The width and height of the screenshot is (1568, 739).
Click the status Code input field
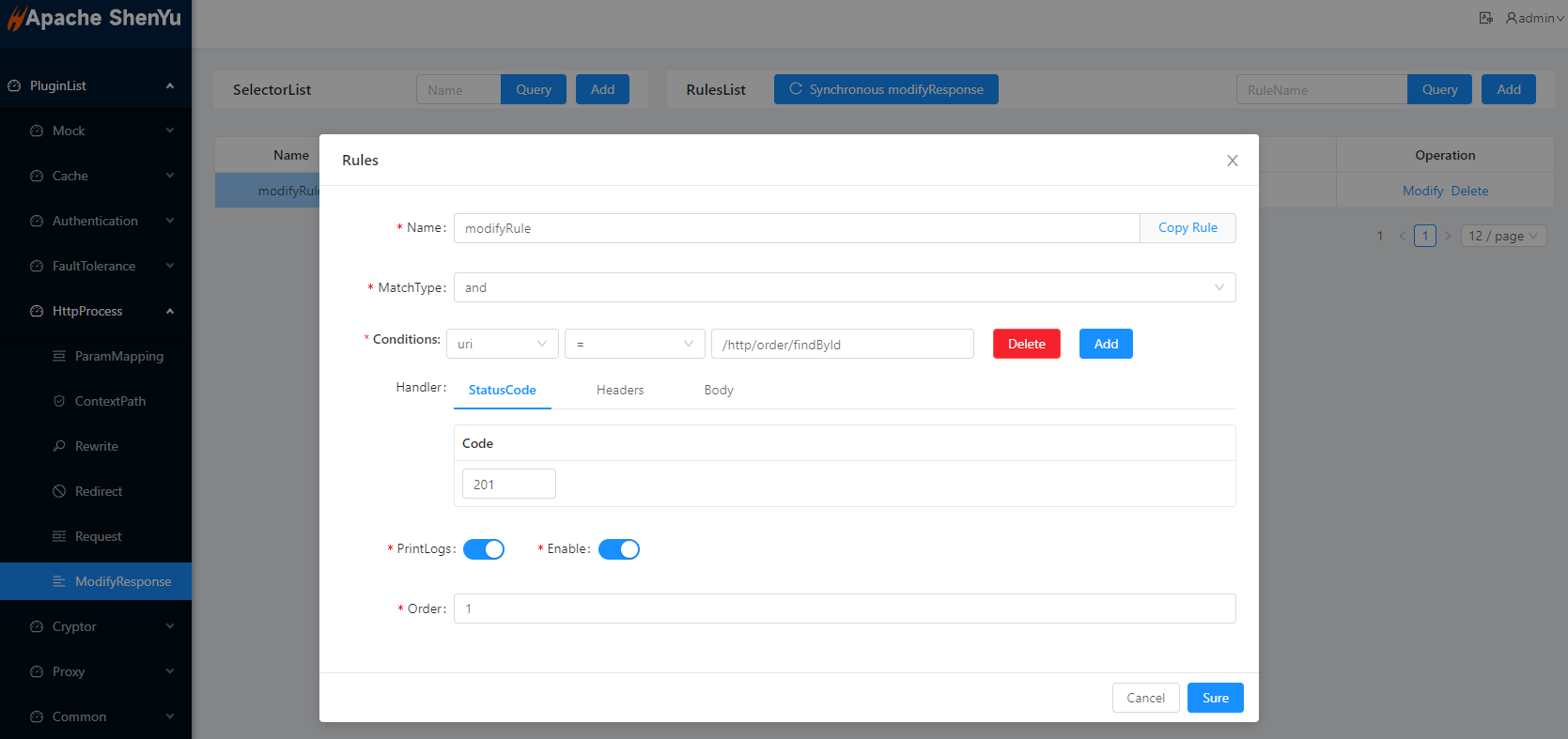point(508,484)
